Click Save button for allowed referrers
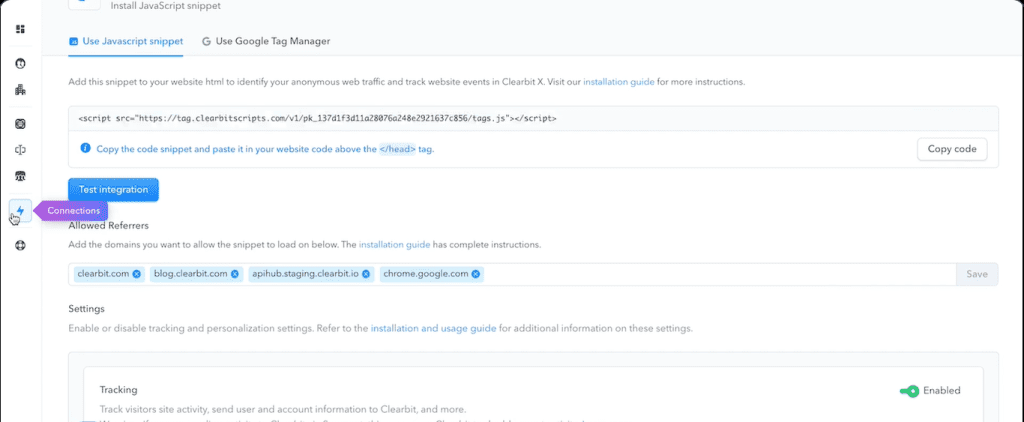Viewport: 1024px width, 422px height. pos(977,274)
